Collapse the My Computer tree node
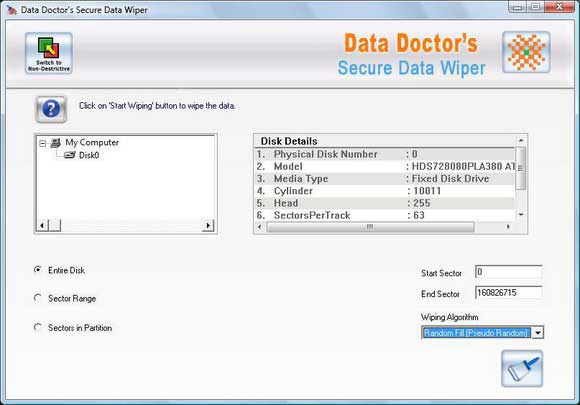This screenshot has height=405, width=580. 43,143
